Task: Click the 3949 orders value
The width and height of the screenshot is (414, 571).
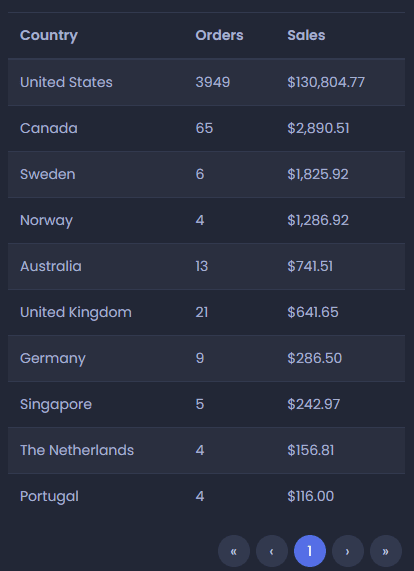Action: [x=213, y=82]
